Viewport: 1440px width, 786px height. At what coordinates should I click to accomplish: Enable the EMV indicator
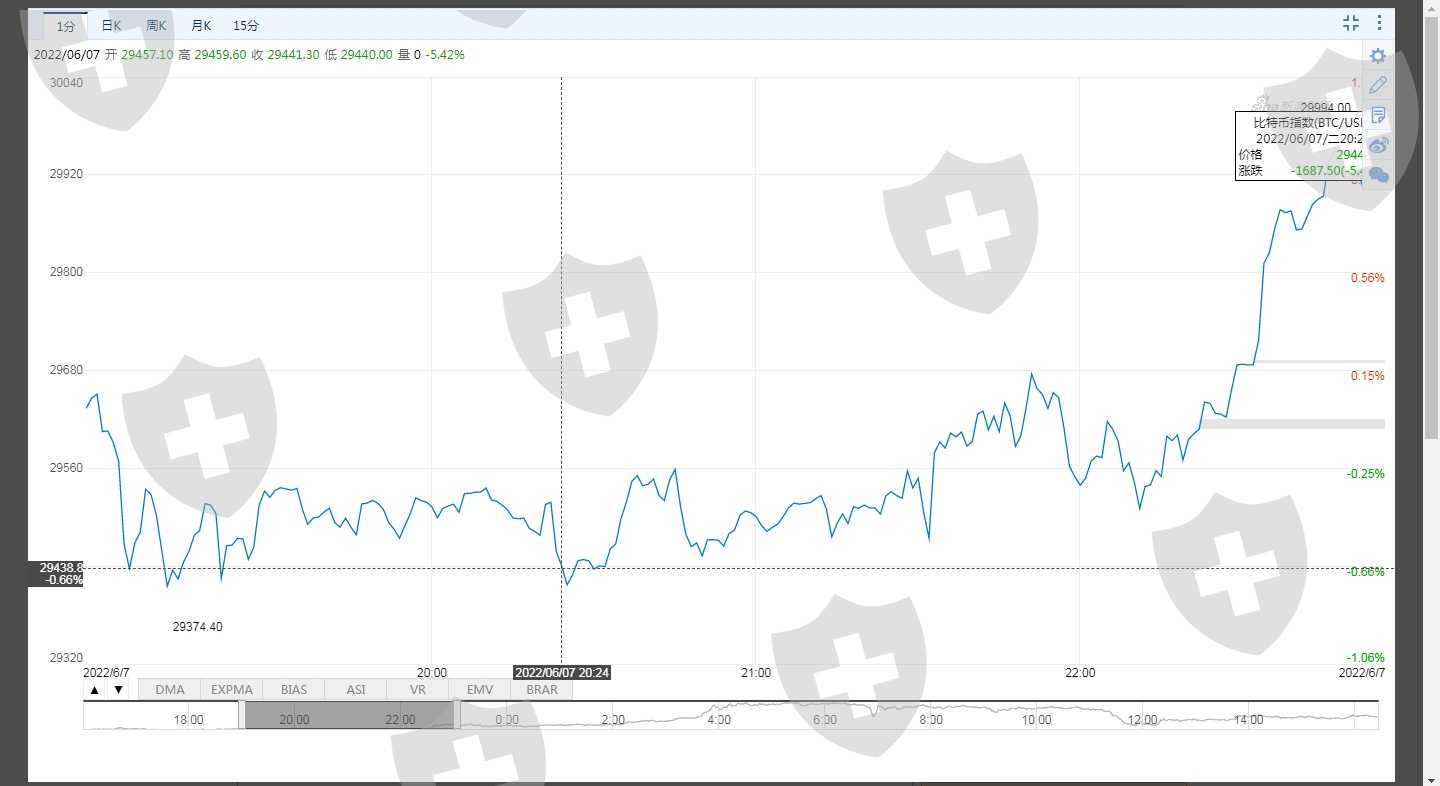click(x=480, y=690)
